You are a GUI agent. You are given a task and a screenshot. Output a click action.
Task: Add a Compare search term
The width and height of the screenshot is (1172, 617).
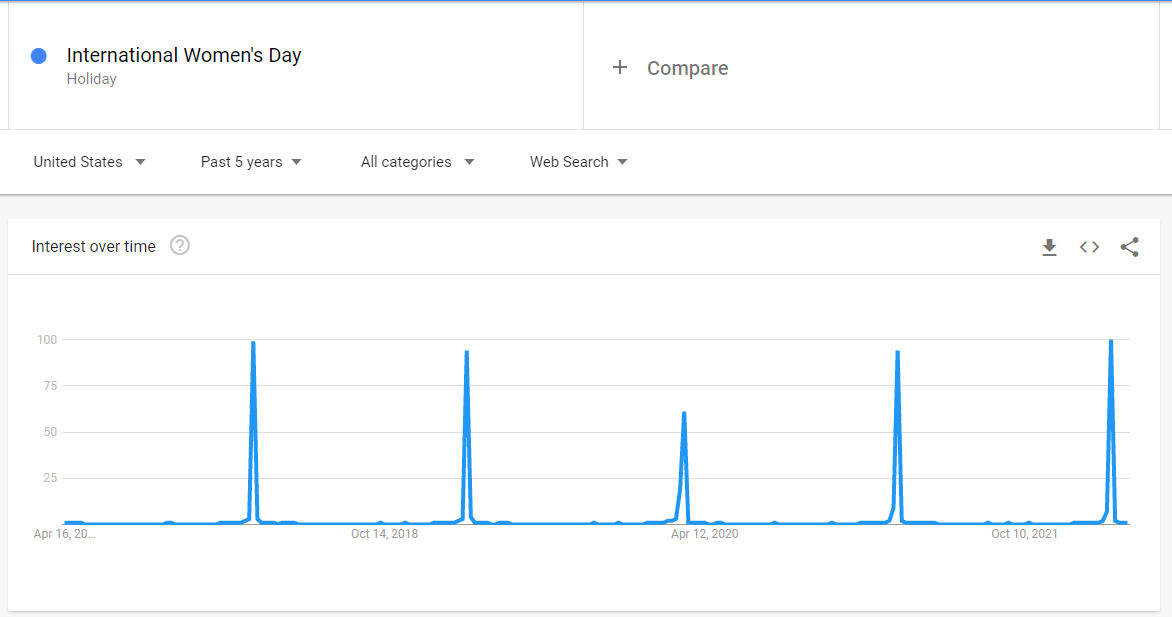coord(687,68)
